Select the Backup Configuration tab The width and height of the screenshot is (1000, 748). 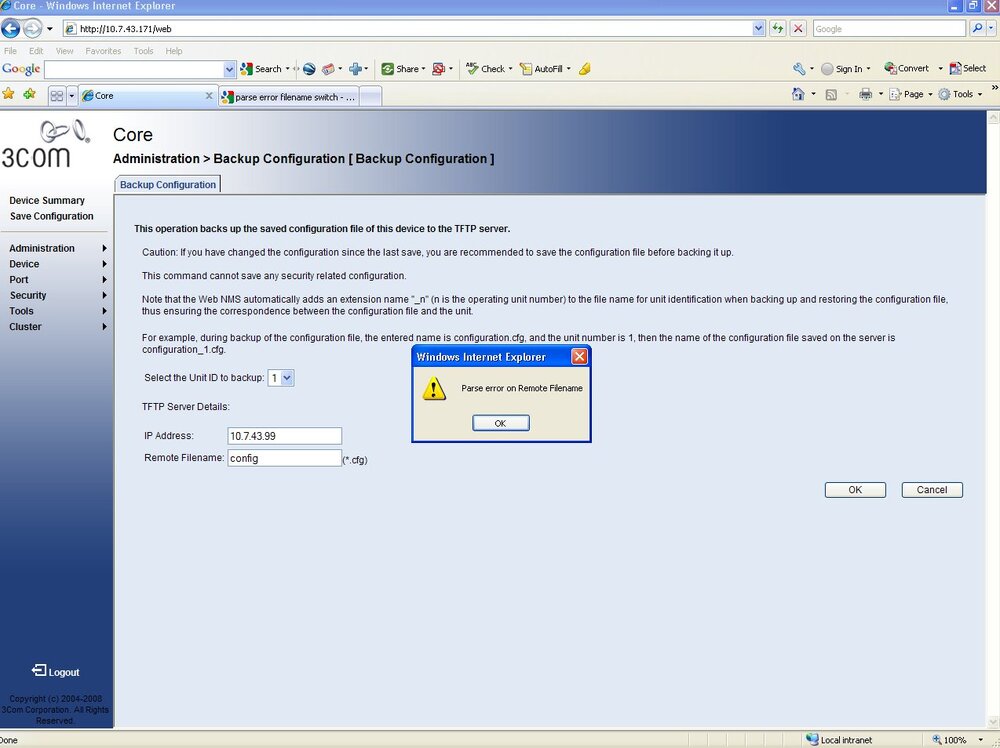coord(168,184)
